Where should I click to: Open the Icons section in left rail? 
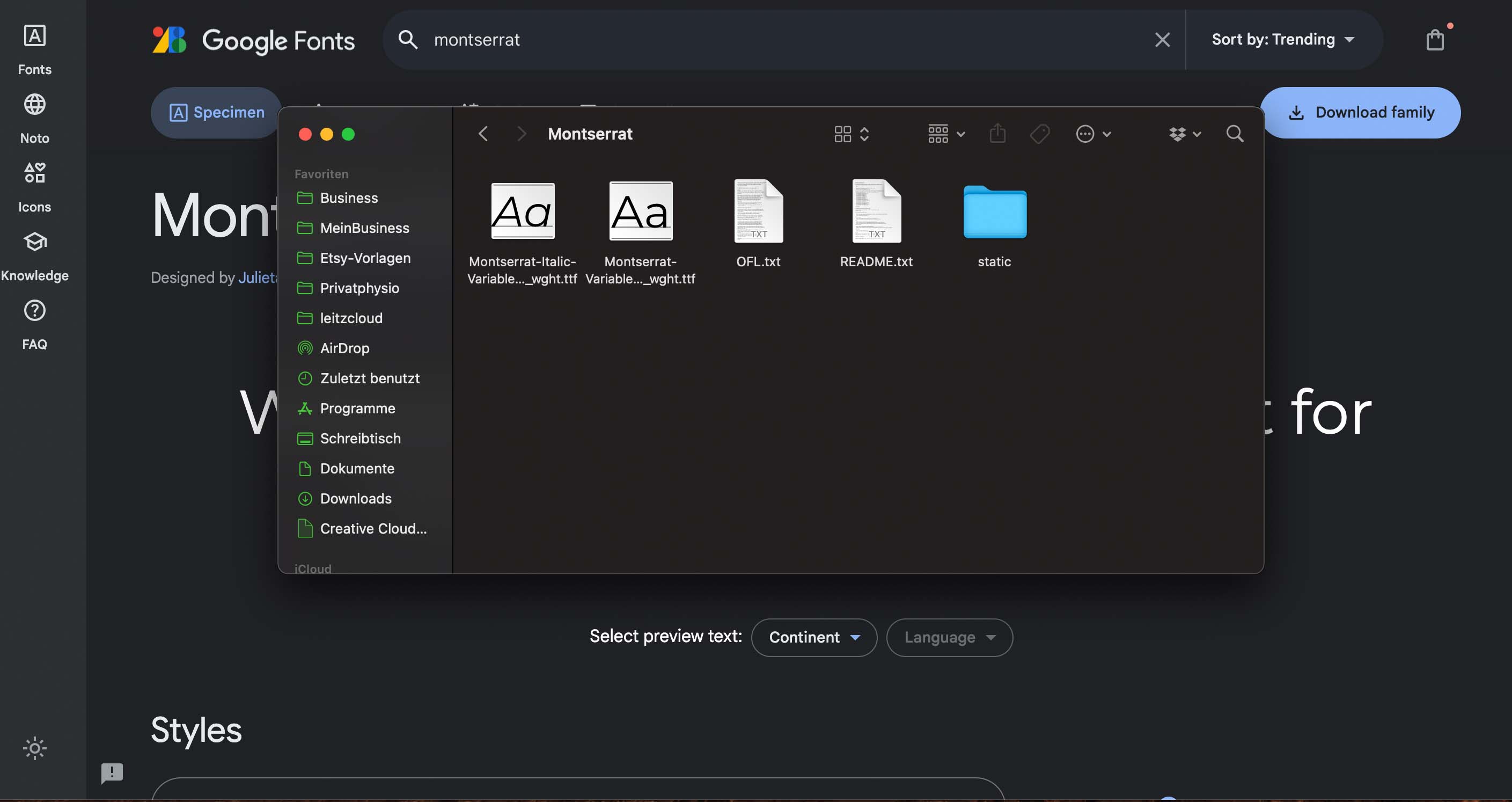pos(35,187)
